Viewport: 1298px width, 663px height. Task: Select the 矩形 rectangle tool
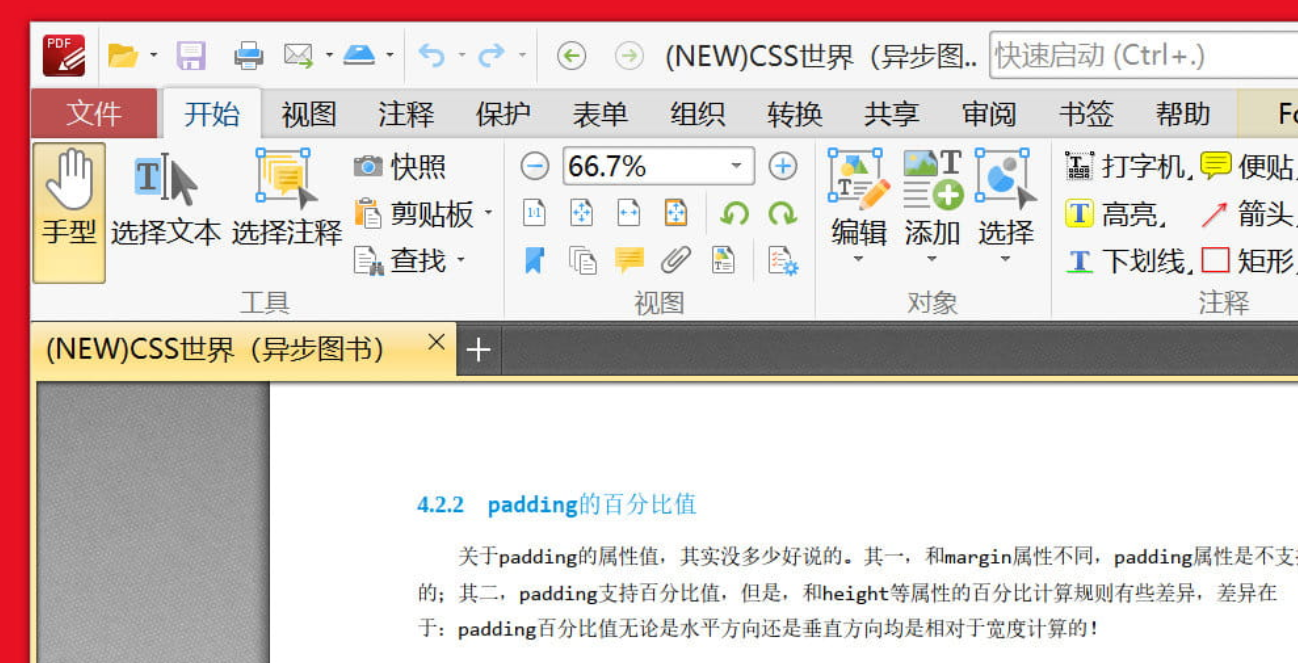click(1248, 261)
